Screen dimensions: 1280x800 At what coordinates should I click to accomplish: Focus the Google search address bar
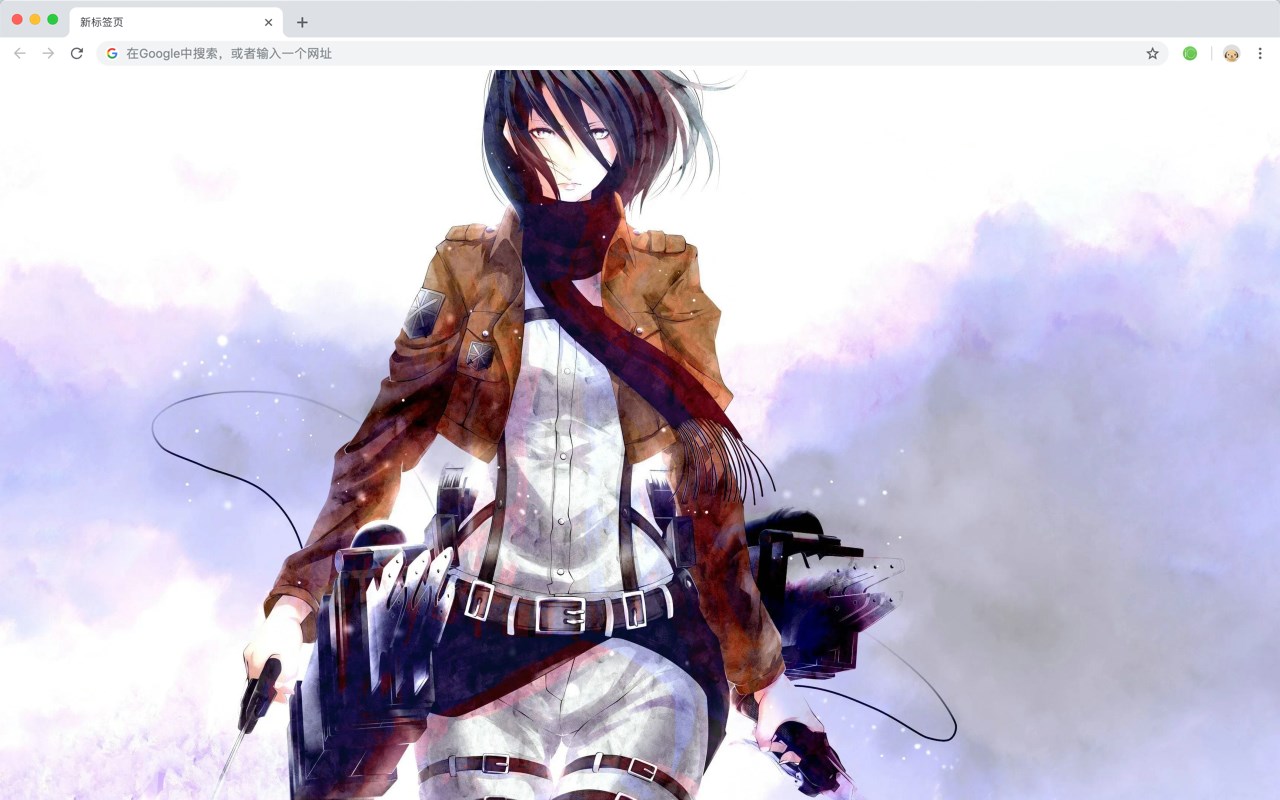[632, 53]
